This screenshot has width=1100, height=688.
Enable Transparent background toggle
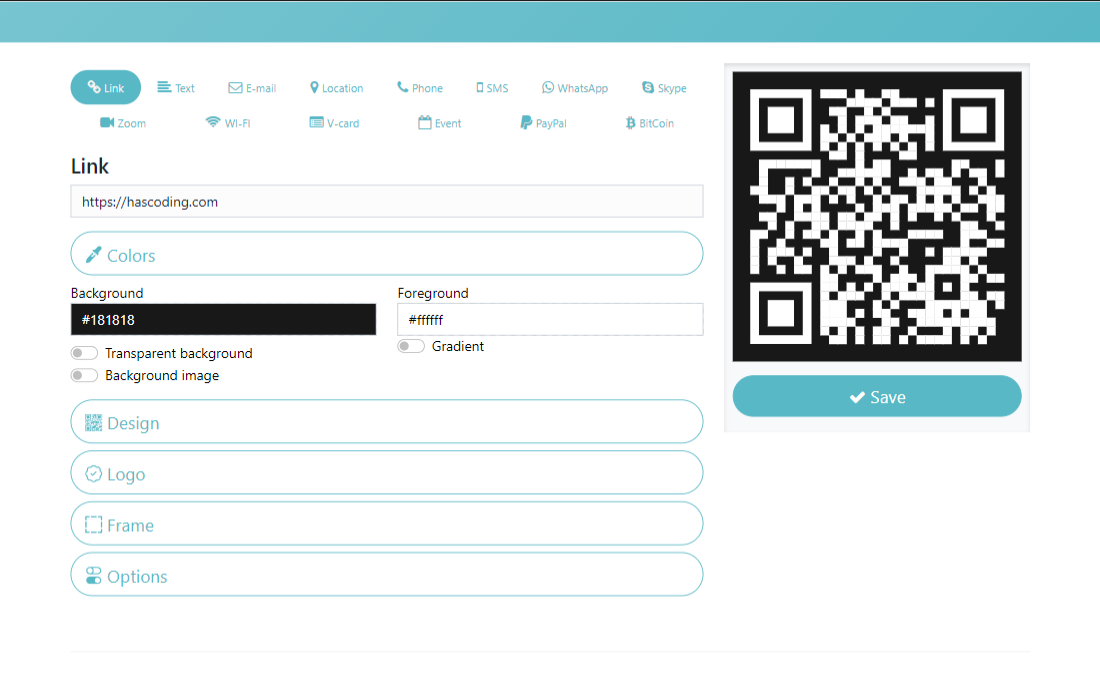[84, 353]
